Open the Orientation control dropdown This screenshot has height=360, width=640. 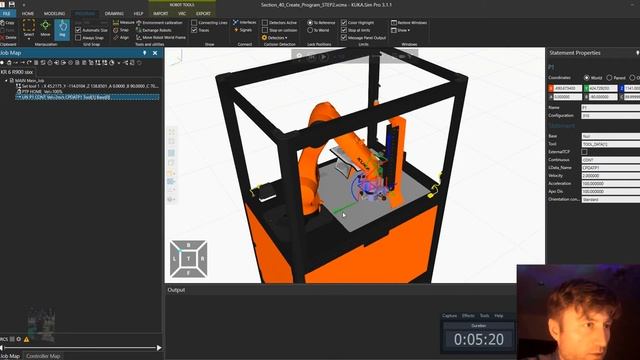tap(611, 200)
